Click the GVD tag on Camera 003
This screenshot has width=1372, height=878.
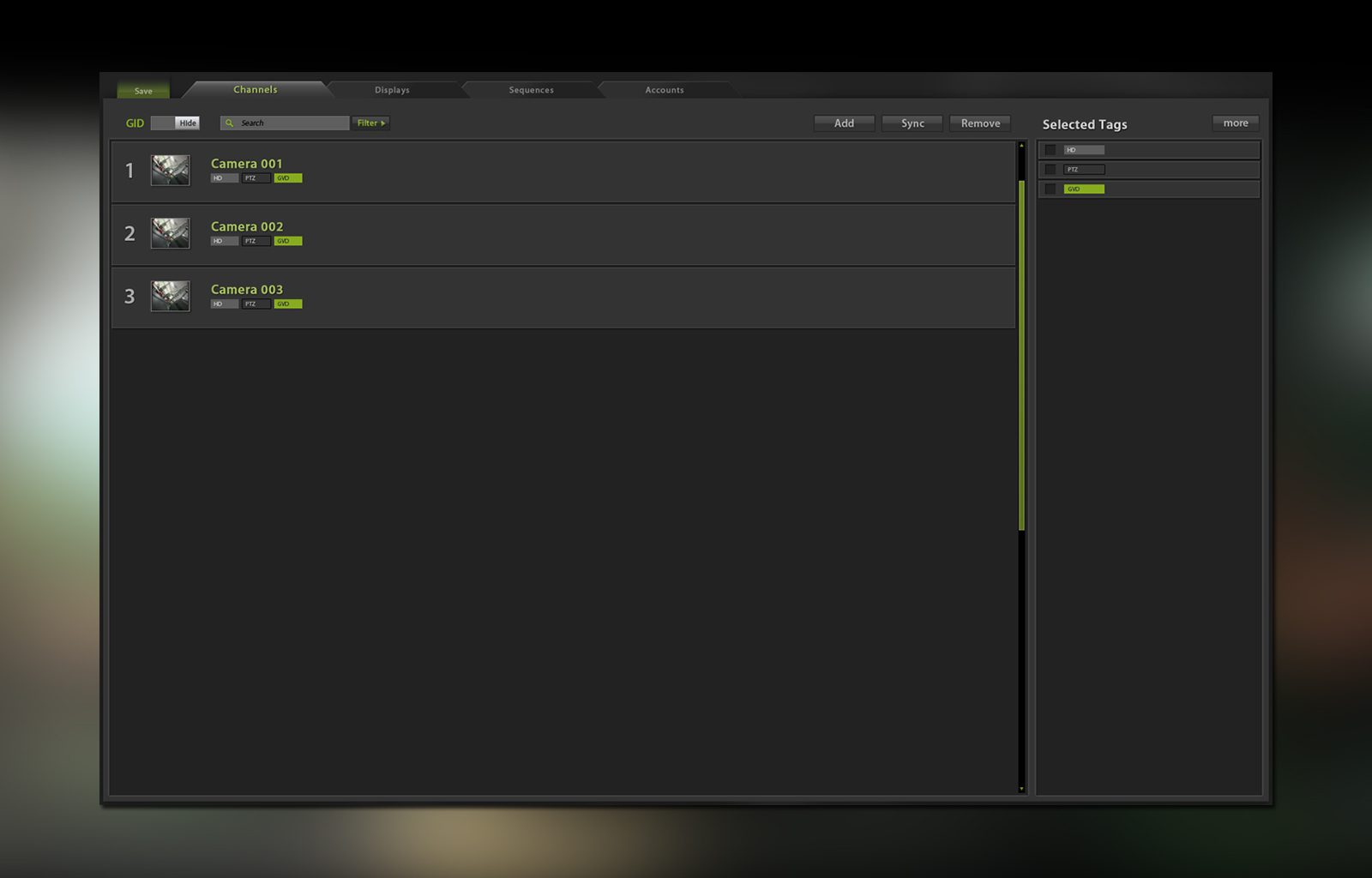point(288,304)
